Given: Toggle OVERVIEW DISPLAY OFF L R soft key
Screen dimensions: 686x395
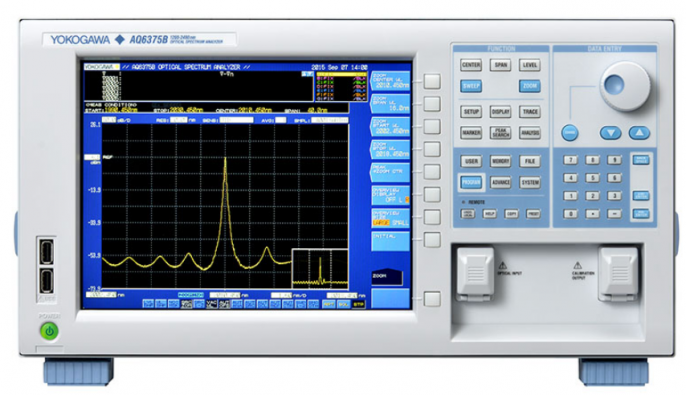Looking at the screenshot, I should [x=390, y=196].
